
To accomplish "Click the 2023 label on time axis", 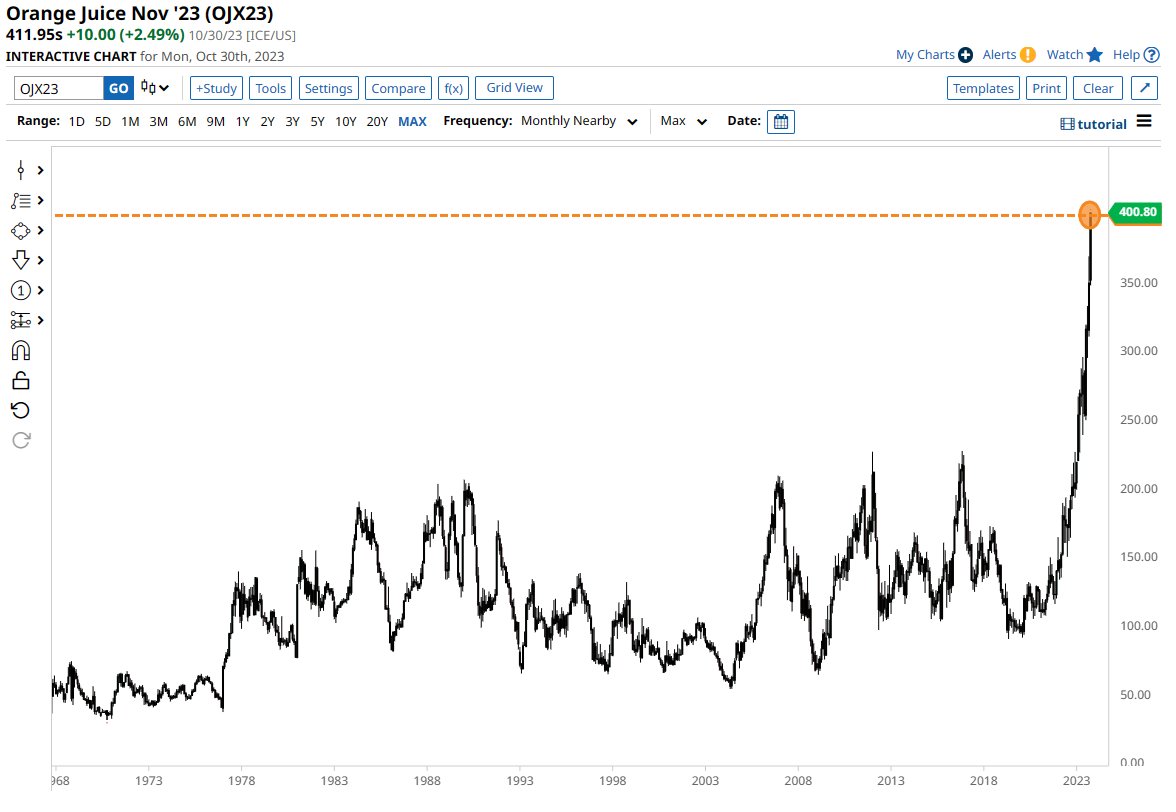I will [x=1076, y=781].
